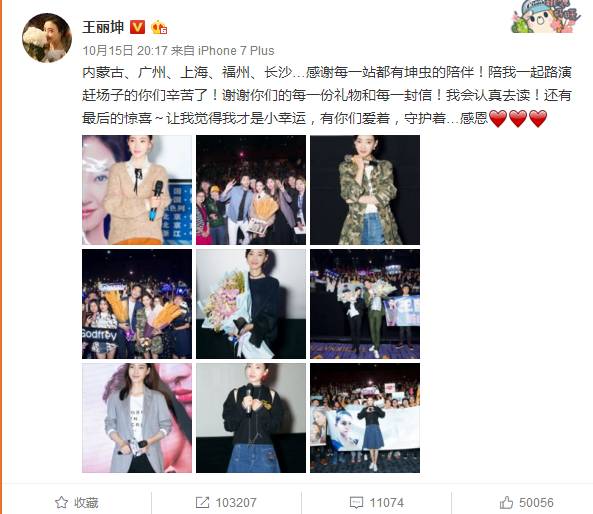Open photo of woman in camouflage jacket
The height and width of the screenshot is (514, 593).
[x=365, y=190]
